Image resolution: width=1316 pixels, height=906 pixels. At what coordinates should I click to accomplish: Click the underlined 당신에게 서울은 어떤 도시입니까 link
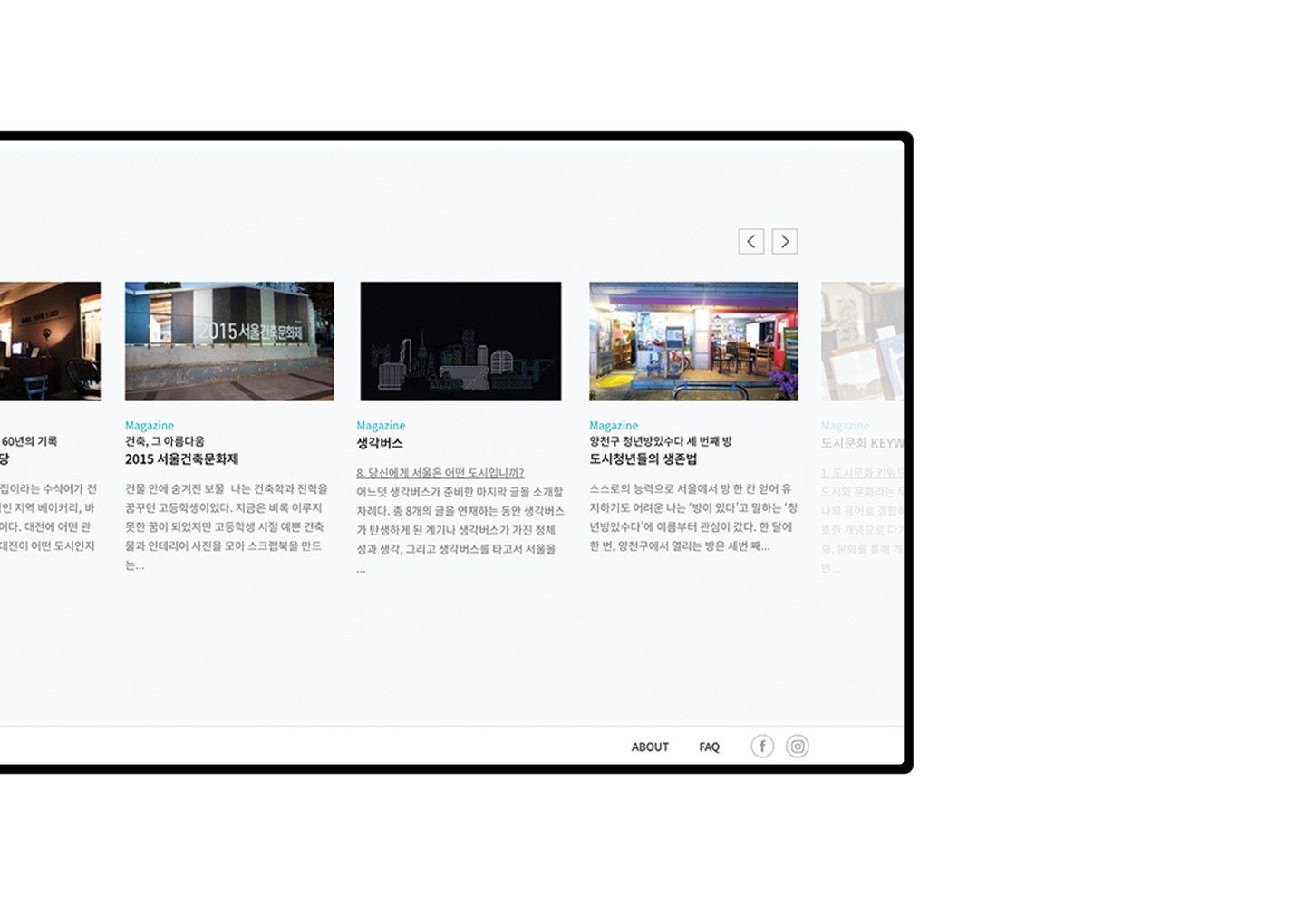[x=440, y=473]
